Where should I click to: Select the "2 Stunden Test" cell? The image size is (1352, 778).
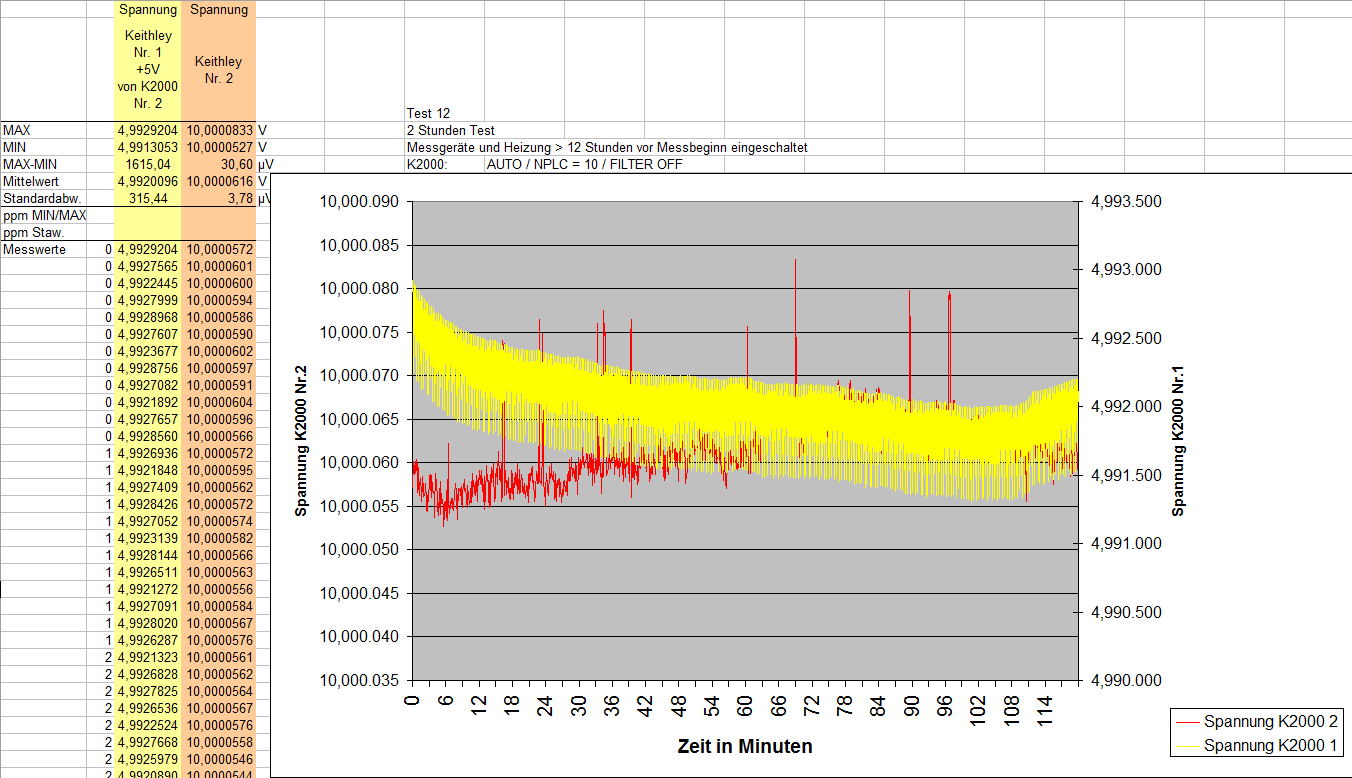coord(451,130)
